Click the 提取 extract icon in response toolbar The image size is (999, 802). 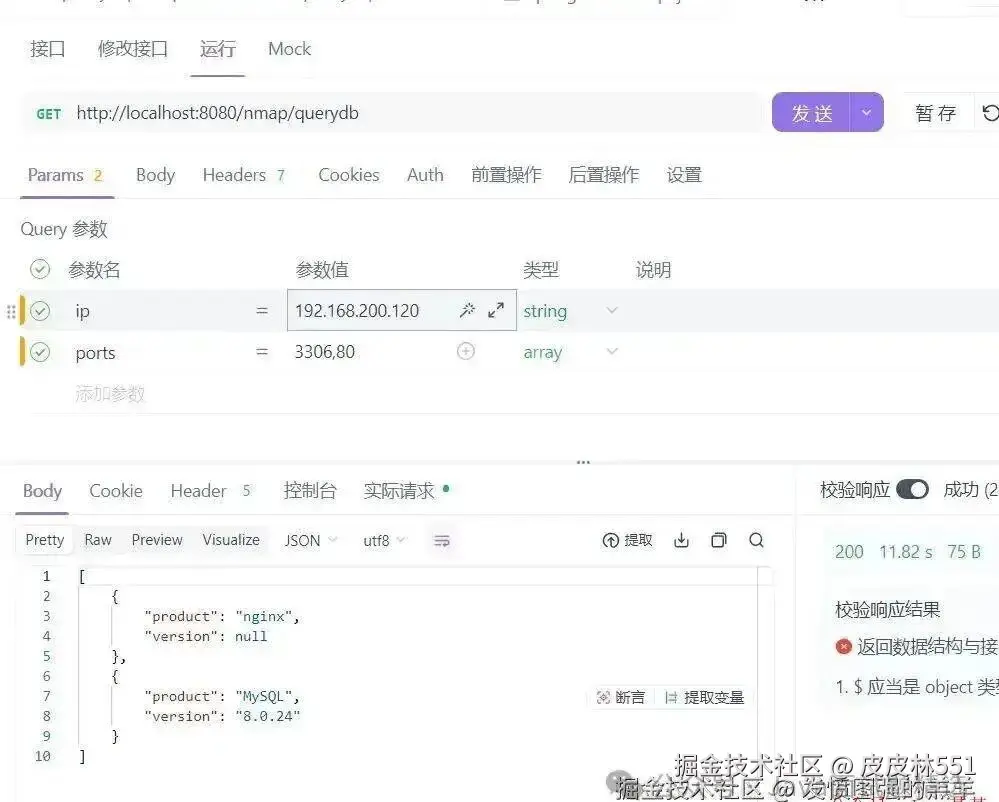[627, 540]
